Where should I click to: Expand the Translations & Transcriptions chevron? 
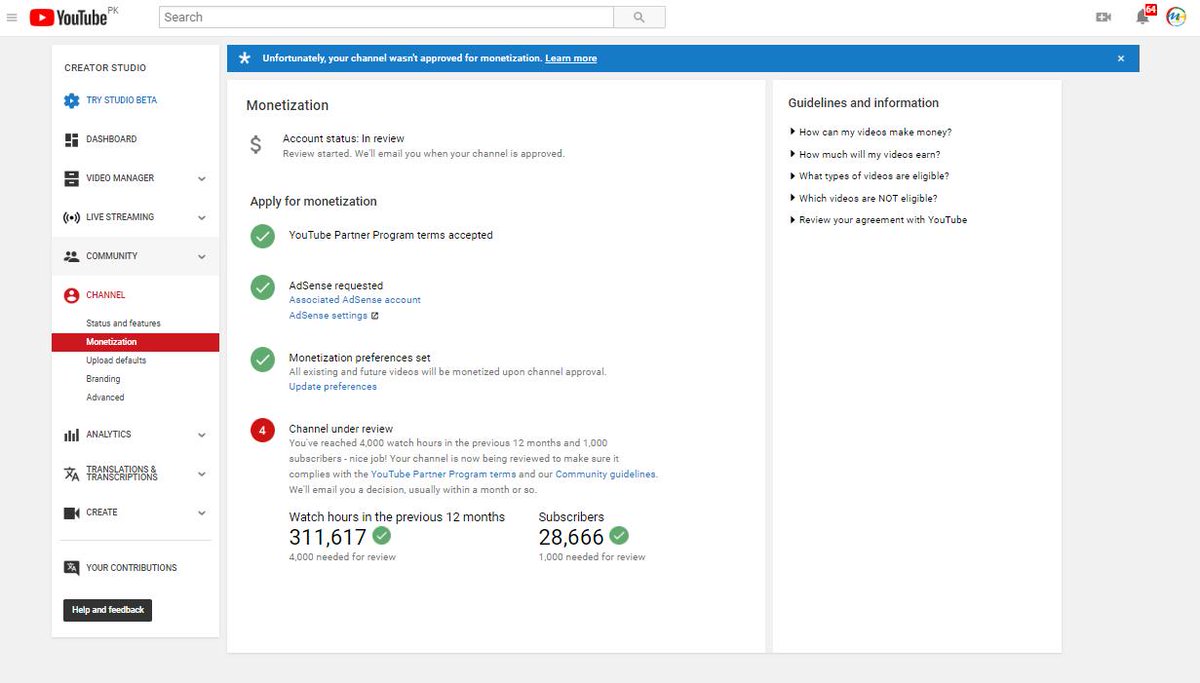pos(202,474)
